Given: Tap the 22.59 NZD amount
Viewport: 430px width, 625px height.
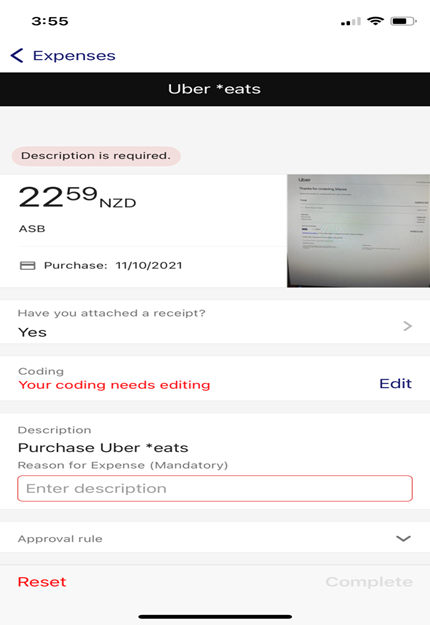Looking at the screenshot, I should 77,197.
